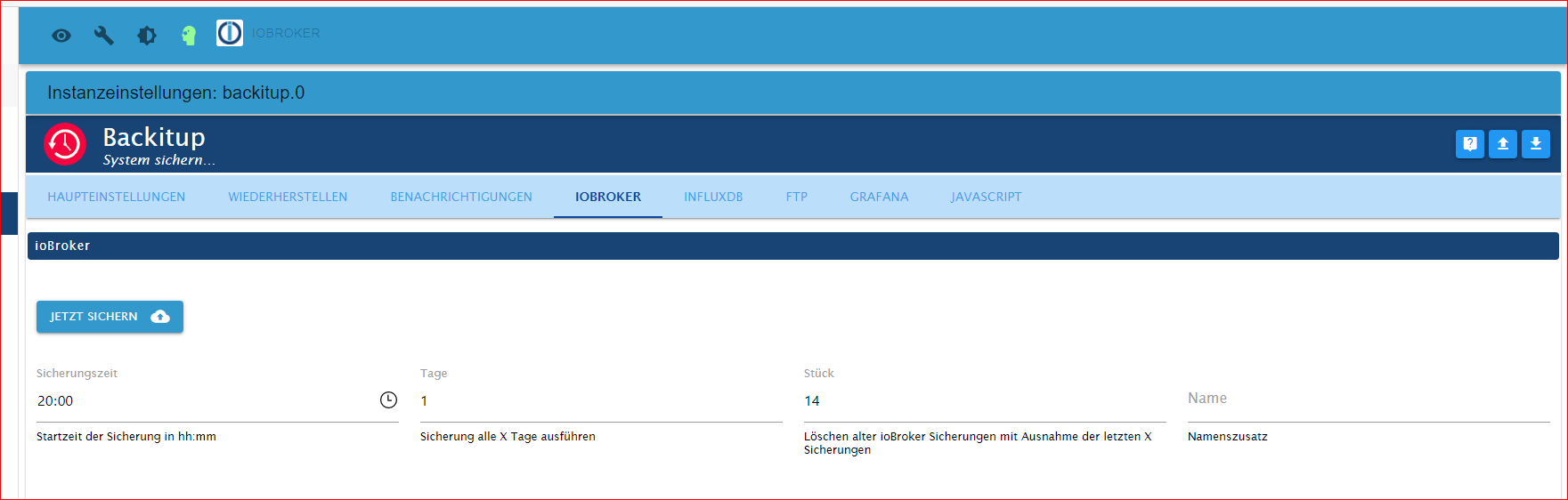This screenshot has width=1568, height=500.
Task: Click the ioBroker logo icon
Action: [230, 33]
